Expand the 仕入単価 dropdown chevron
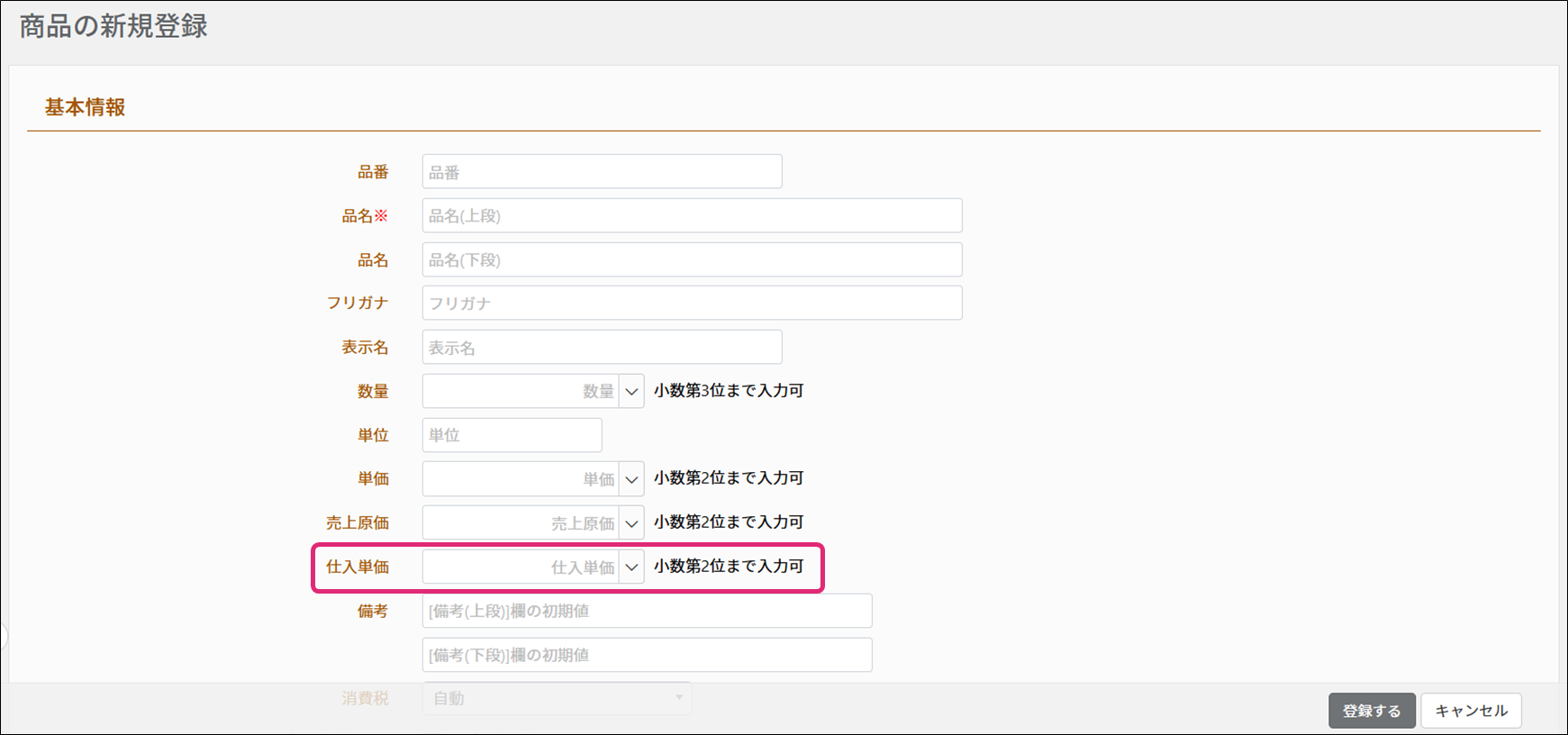Image resolution: width=1568 pixels, height=735 pixels. [x=631, y=567]
